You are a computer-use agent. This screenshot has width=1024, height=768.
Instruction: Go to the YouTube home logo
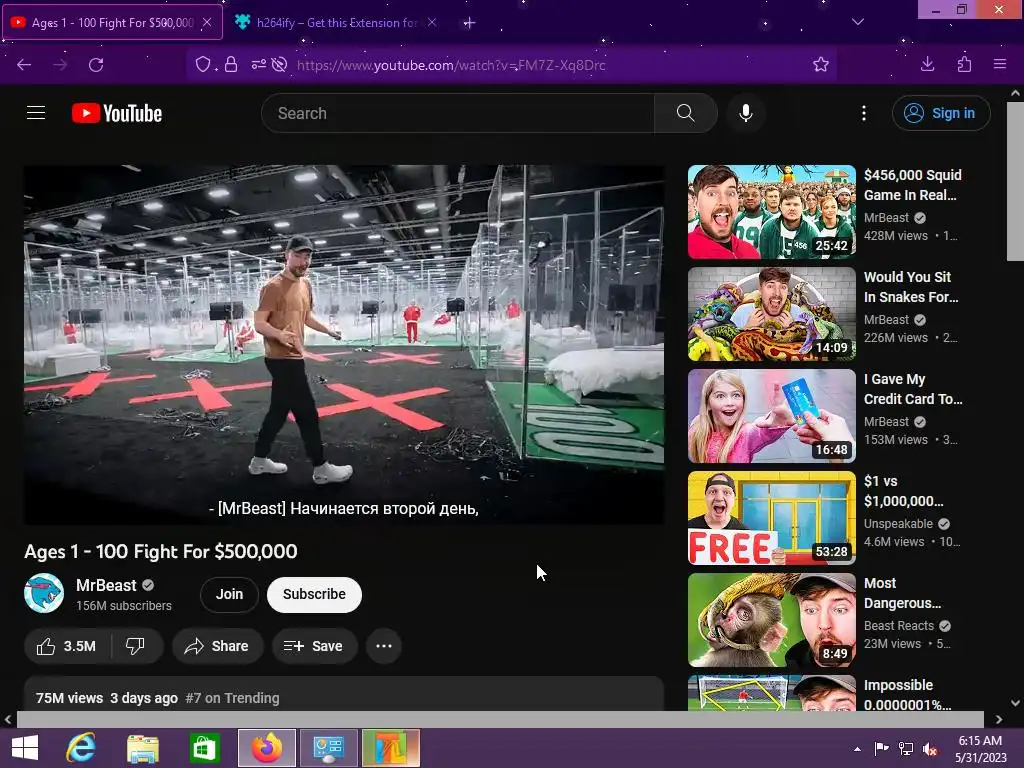(117, 113)
